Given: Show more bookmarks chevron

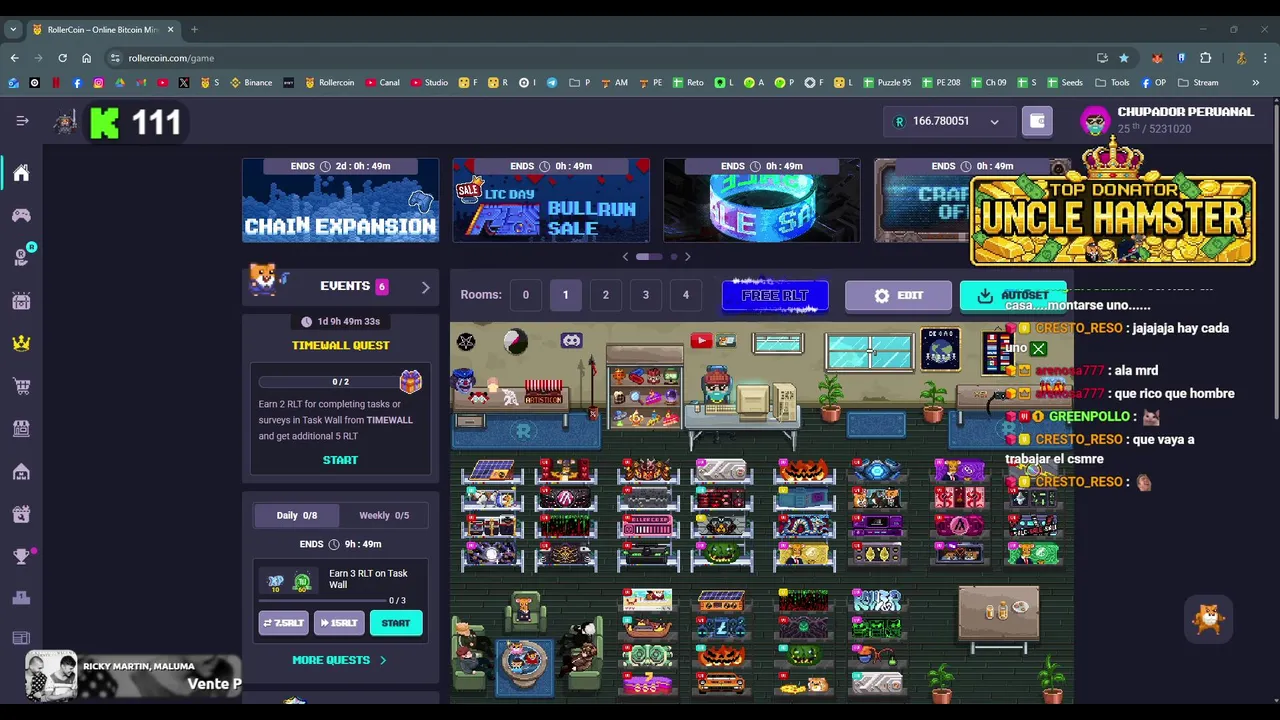Looking at the screenshot, I should coord(1255,82).
